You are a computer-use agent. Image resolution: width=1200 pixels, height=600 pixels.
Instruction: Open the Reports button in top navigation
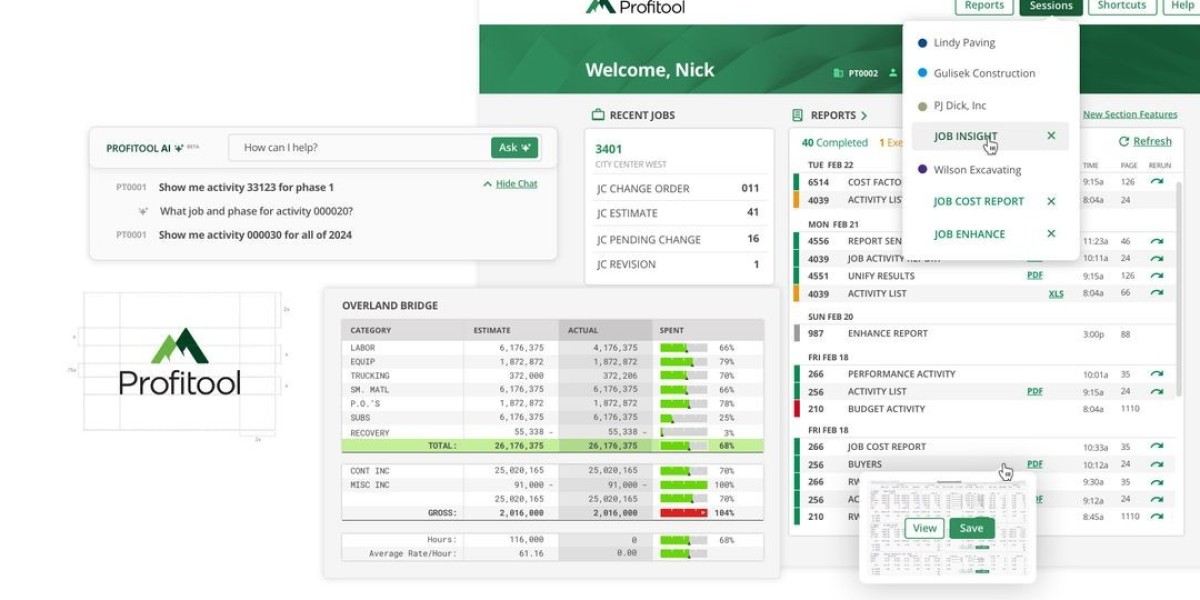coord(984,6)
